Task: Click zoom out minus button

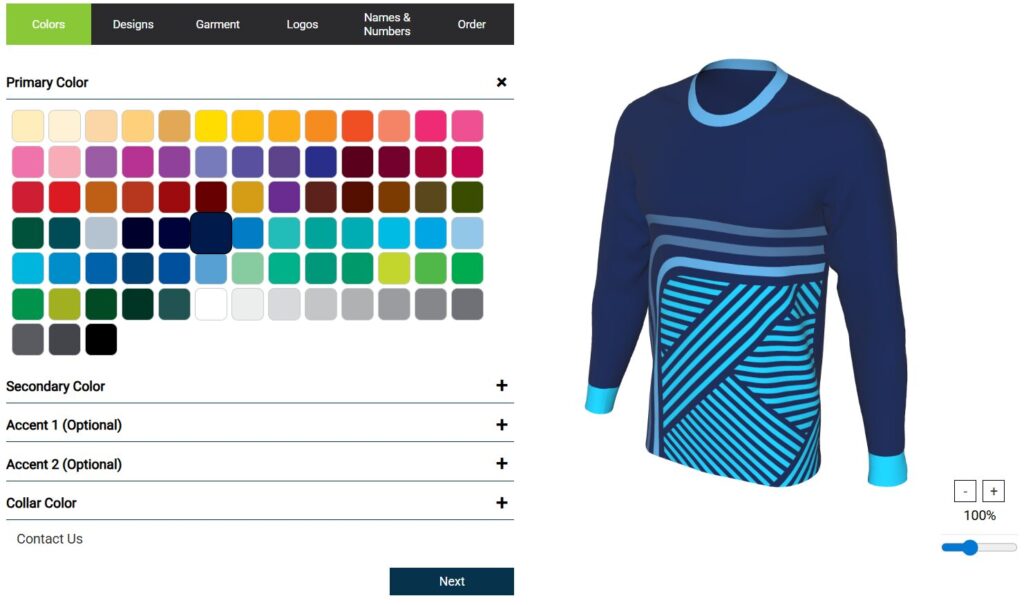Action: [965, 491]
